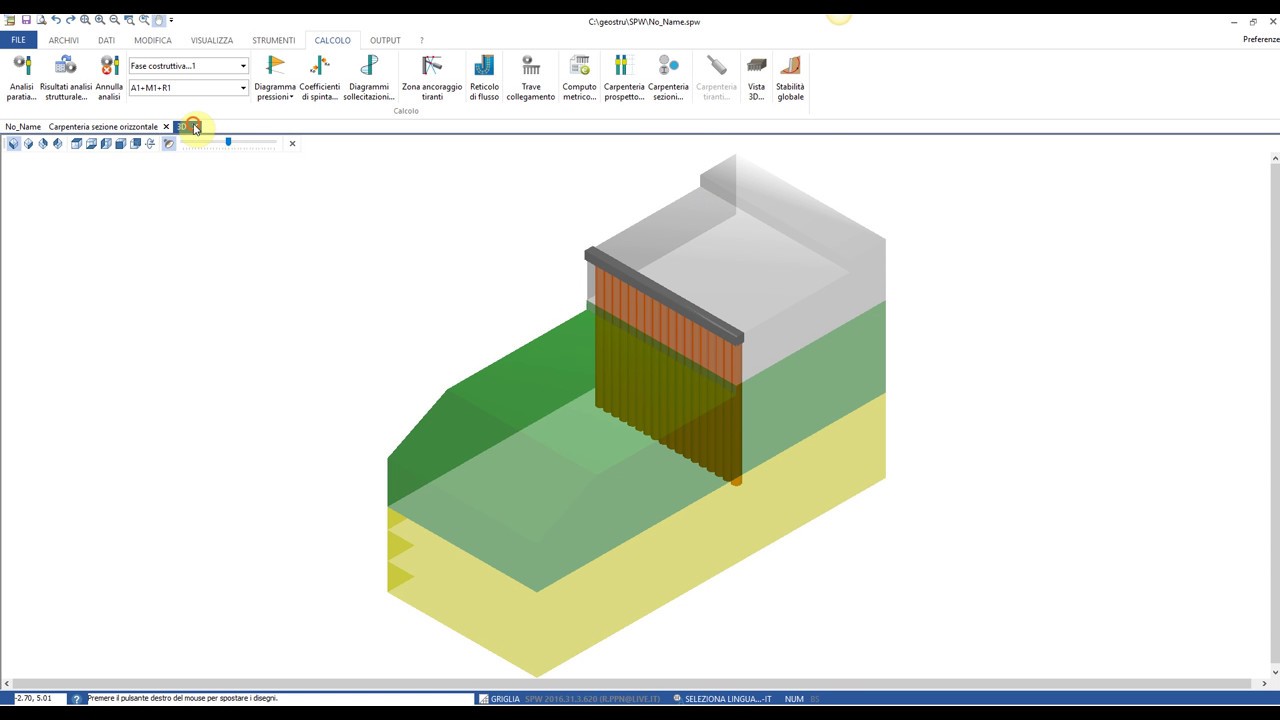Click the Redo arrow icon

click(x=70, y=20)
